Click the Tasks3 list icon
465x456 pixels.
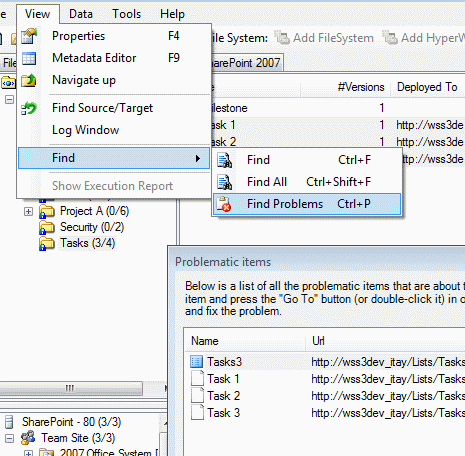(x=197, y=361)
